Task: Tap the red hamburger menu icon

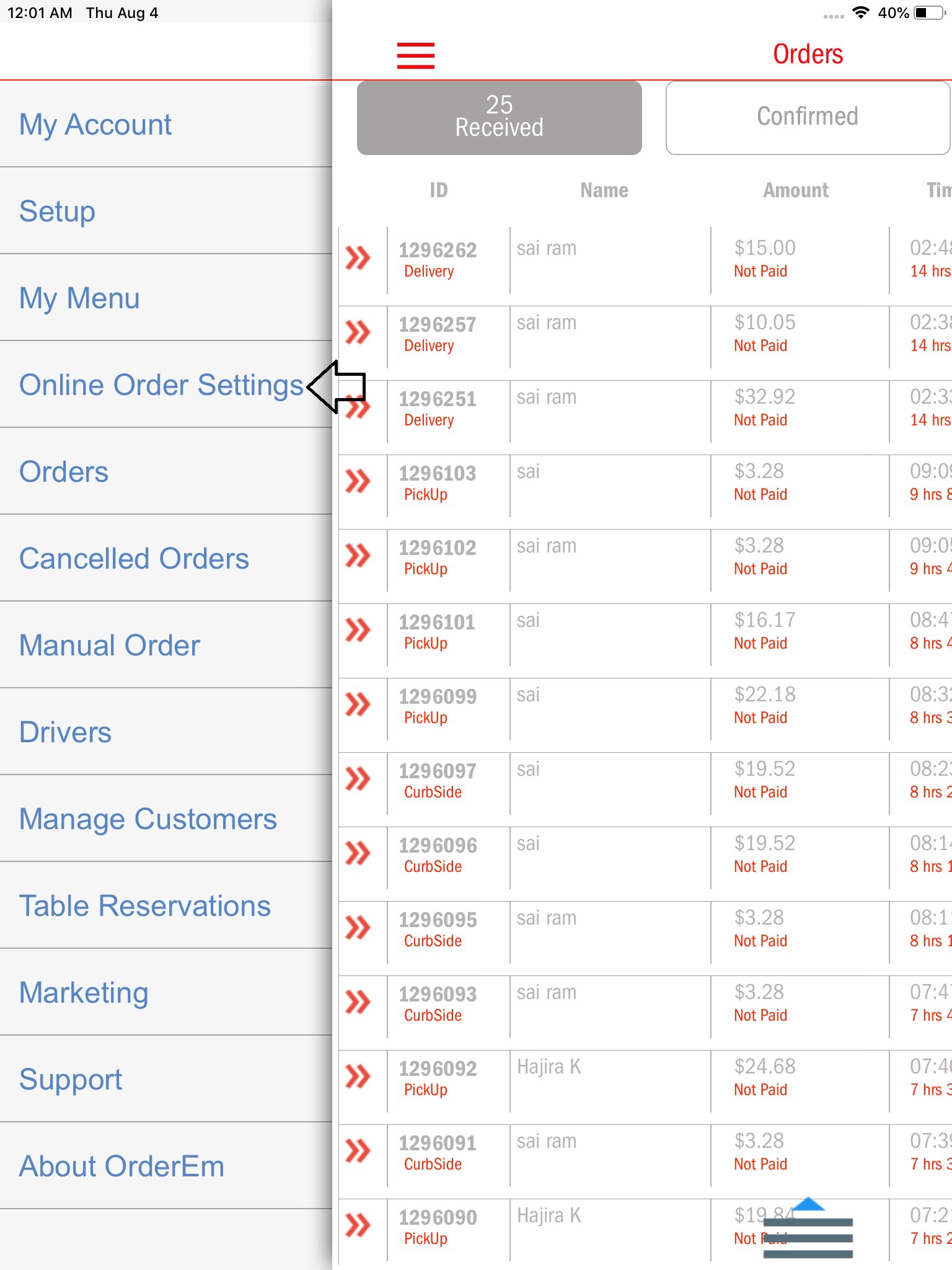Action: pos(415,56)
